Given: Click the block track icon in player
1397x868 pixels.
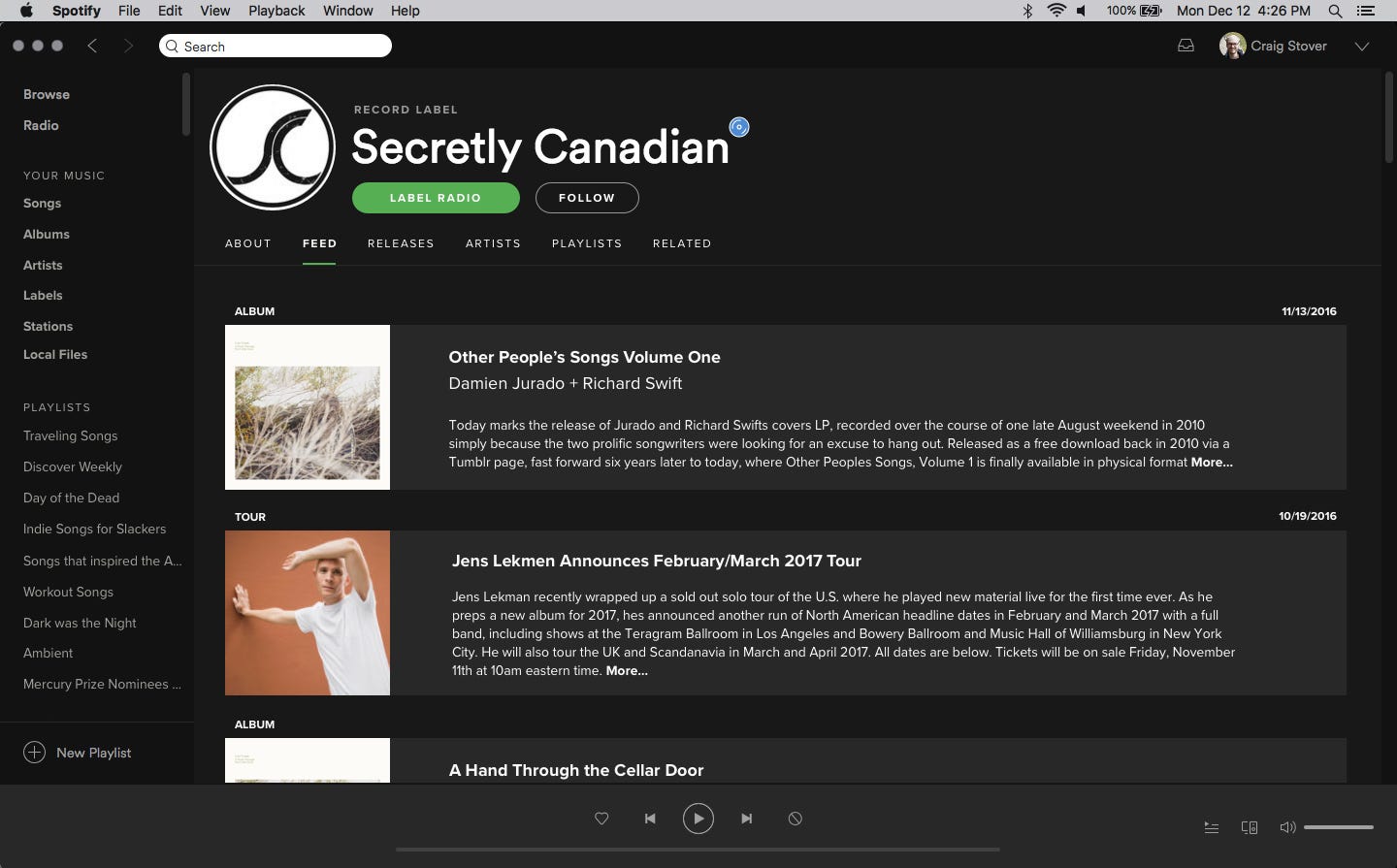Looking at the screenshot, I should [x=795, y=819].
